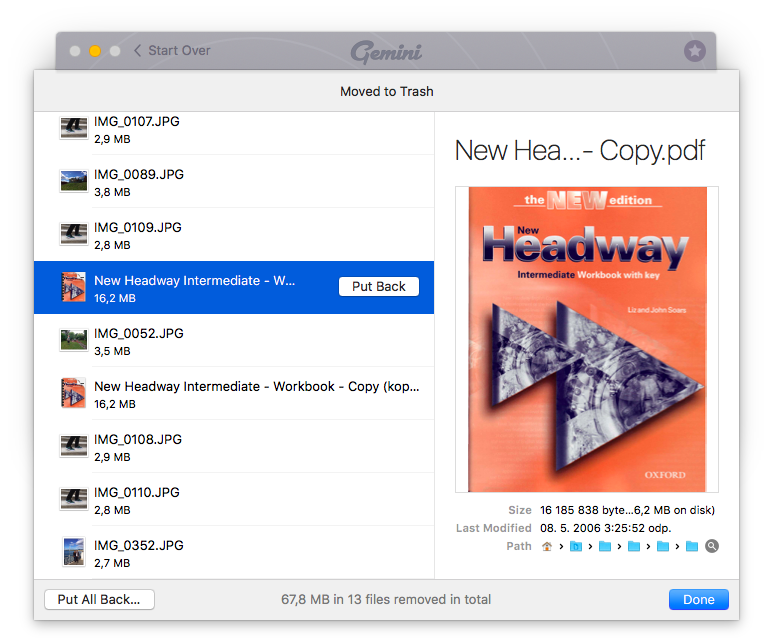This screenshot has width=772, height=641.
Task: Select the IMG_0089.JPG file name
Action: click(x=139, y=174)
